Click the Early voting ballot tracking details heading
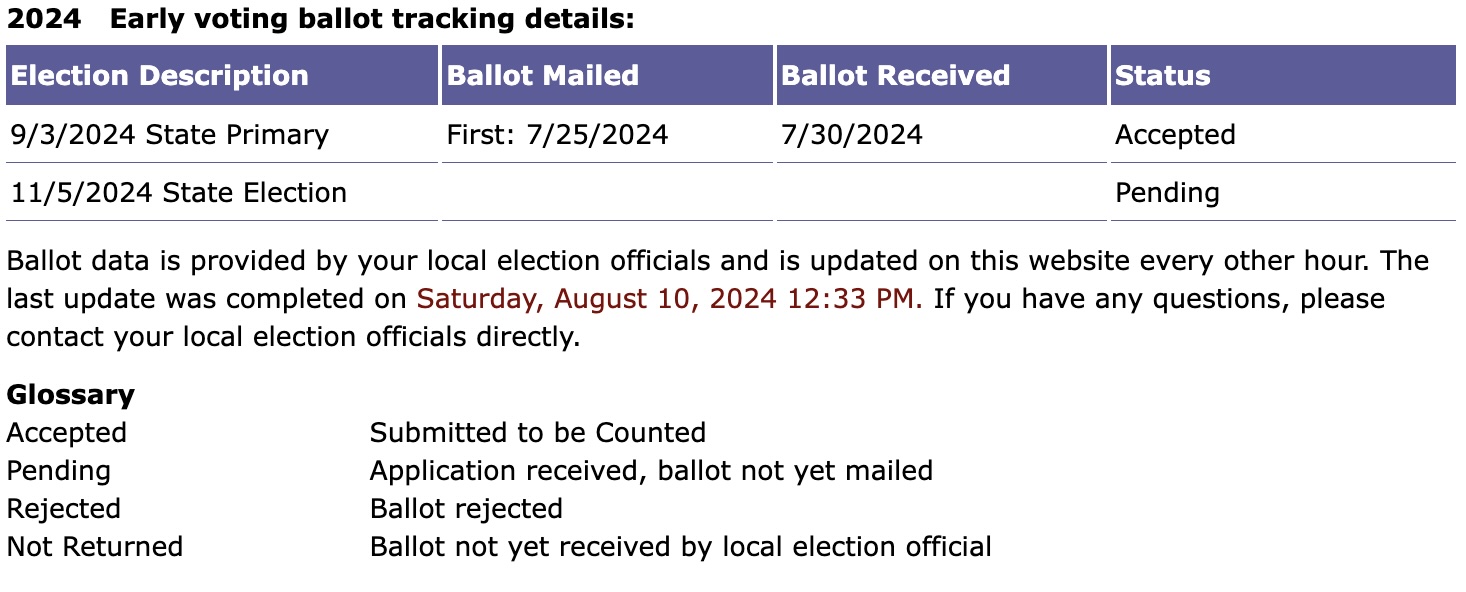The width and height of the screenshot is (1466, 592). (372, 19)
